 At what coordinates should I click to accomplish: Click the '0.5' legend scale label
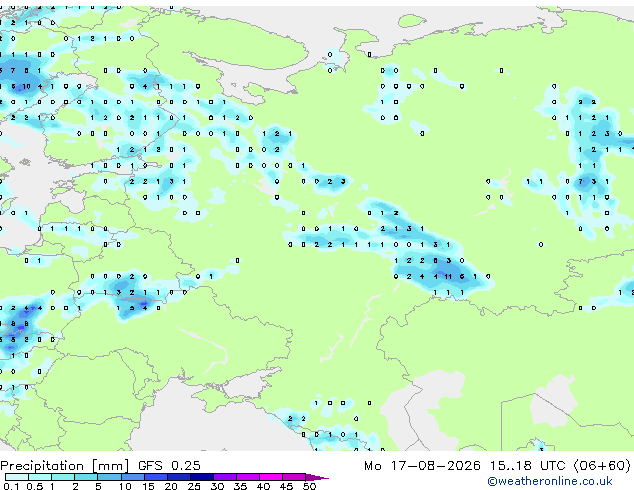(x=35, y=486)
